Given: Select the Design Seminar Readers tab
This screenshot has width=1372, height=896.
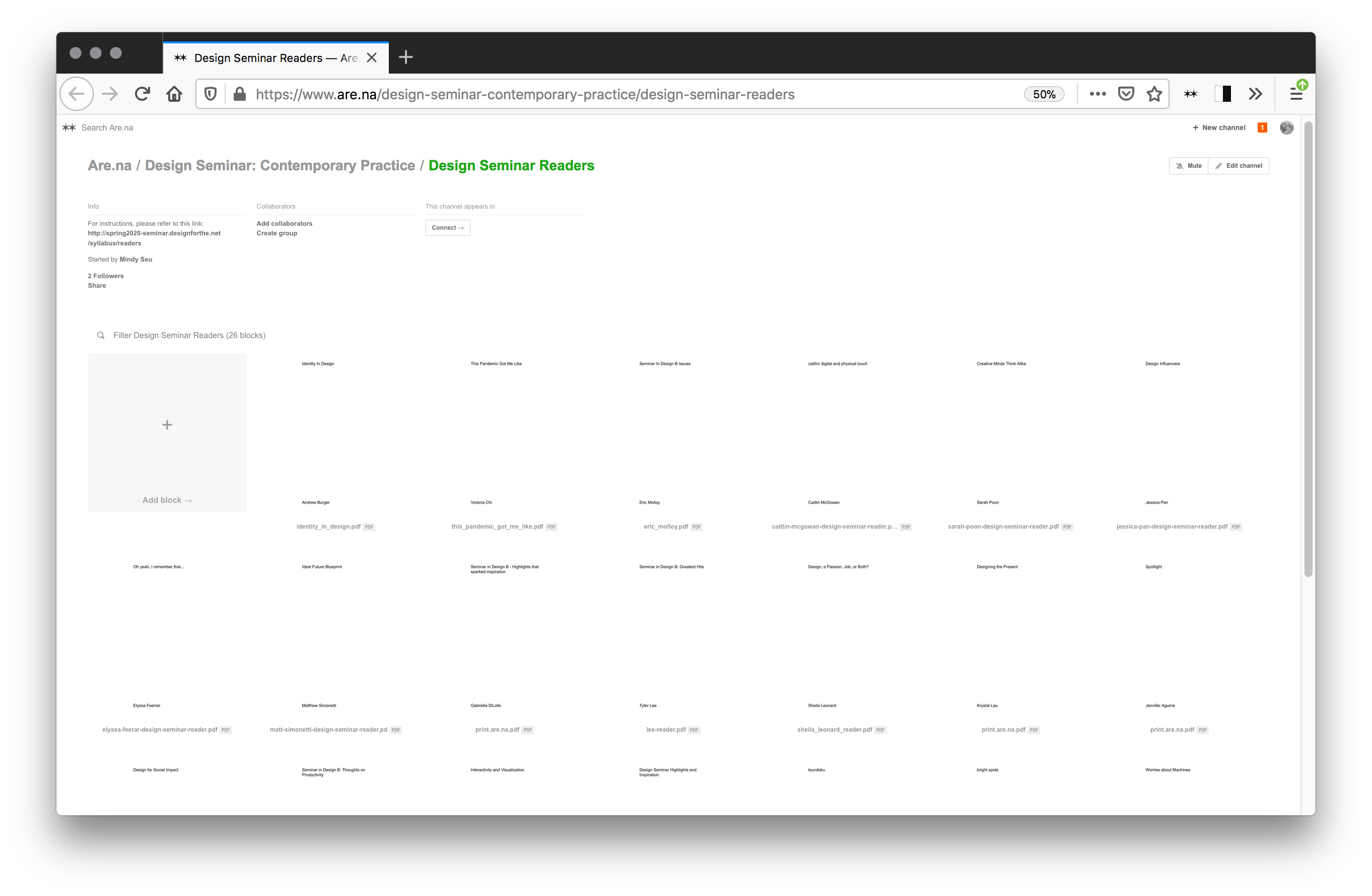Looking at the screenshot, I should click(x=276, y=57).
